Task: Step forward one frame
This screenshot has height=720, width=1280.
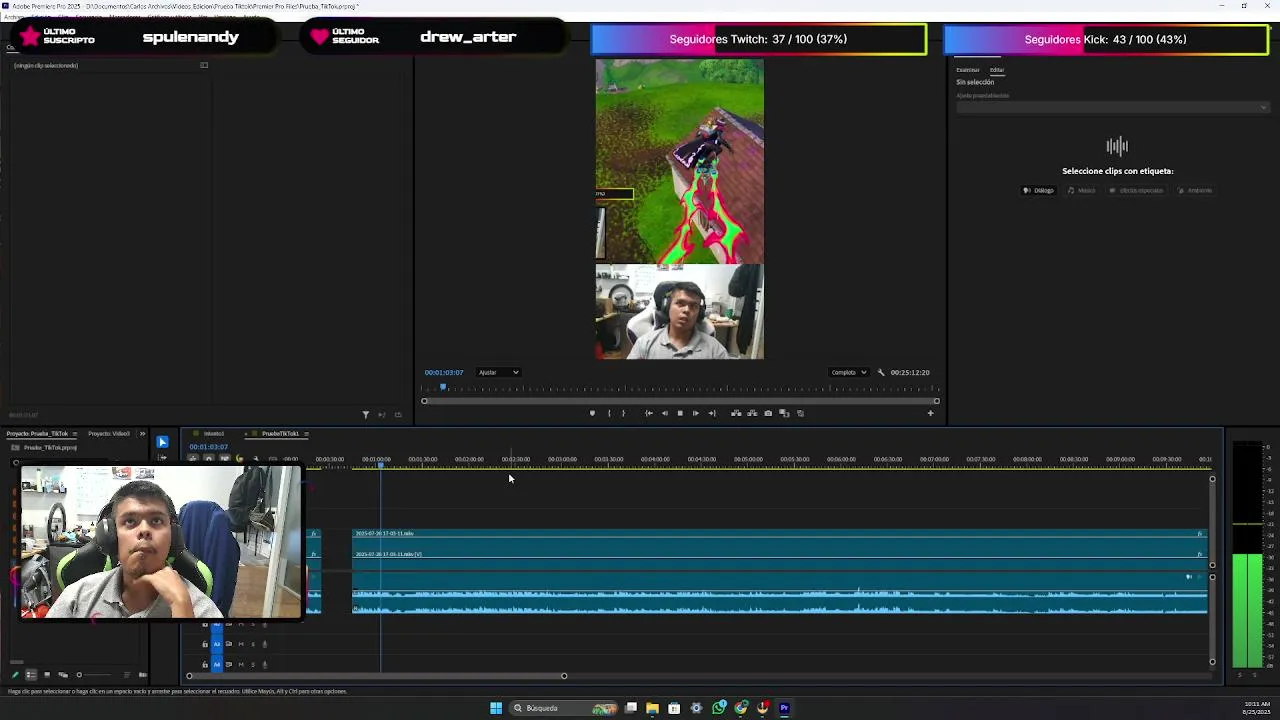Action: click(696, 413)
